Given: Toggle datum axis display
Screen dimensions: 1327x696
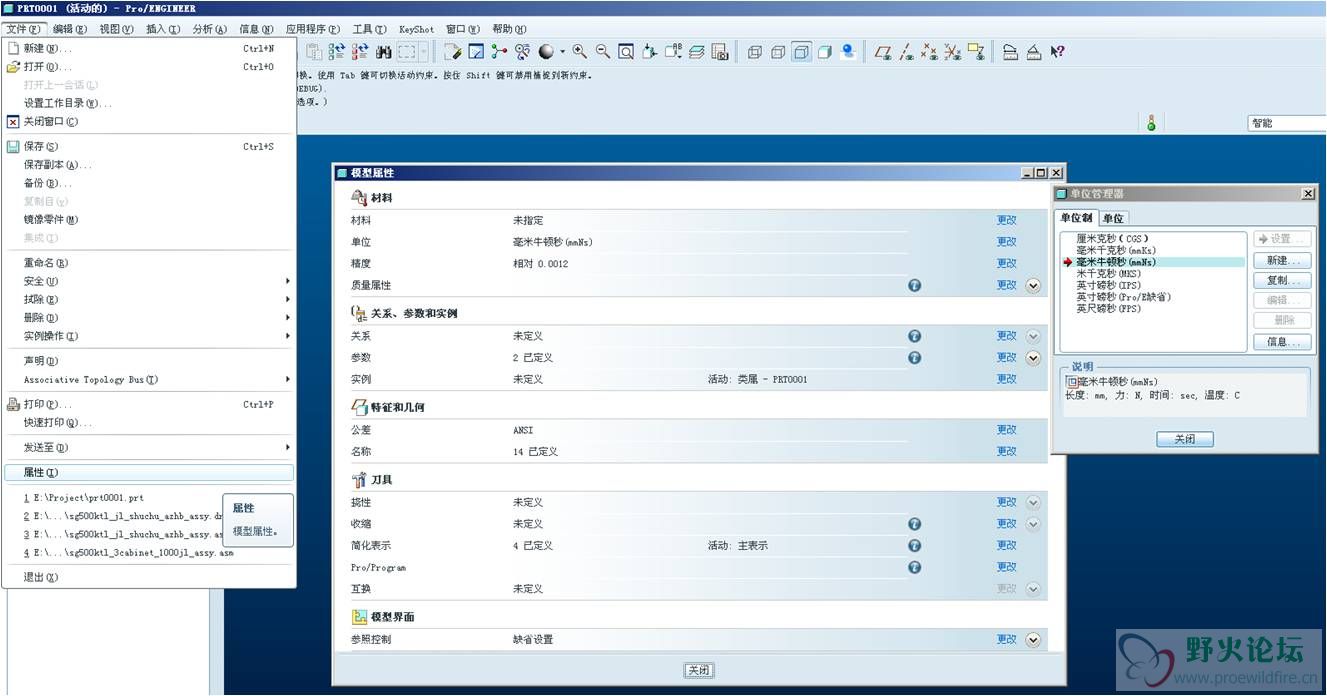Looking at the screenshot, I should tap(905, 51).
